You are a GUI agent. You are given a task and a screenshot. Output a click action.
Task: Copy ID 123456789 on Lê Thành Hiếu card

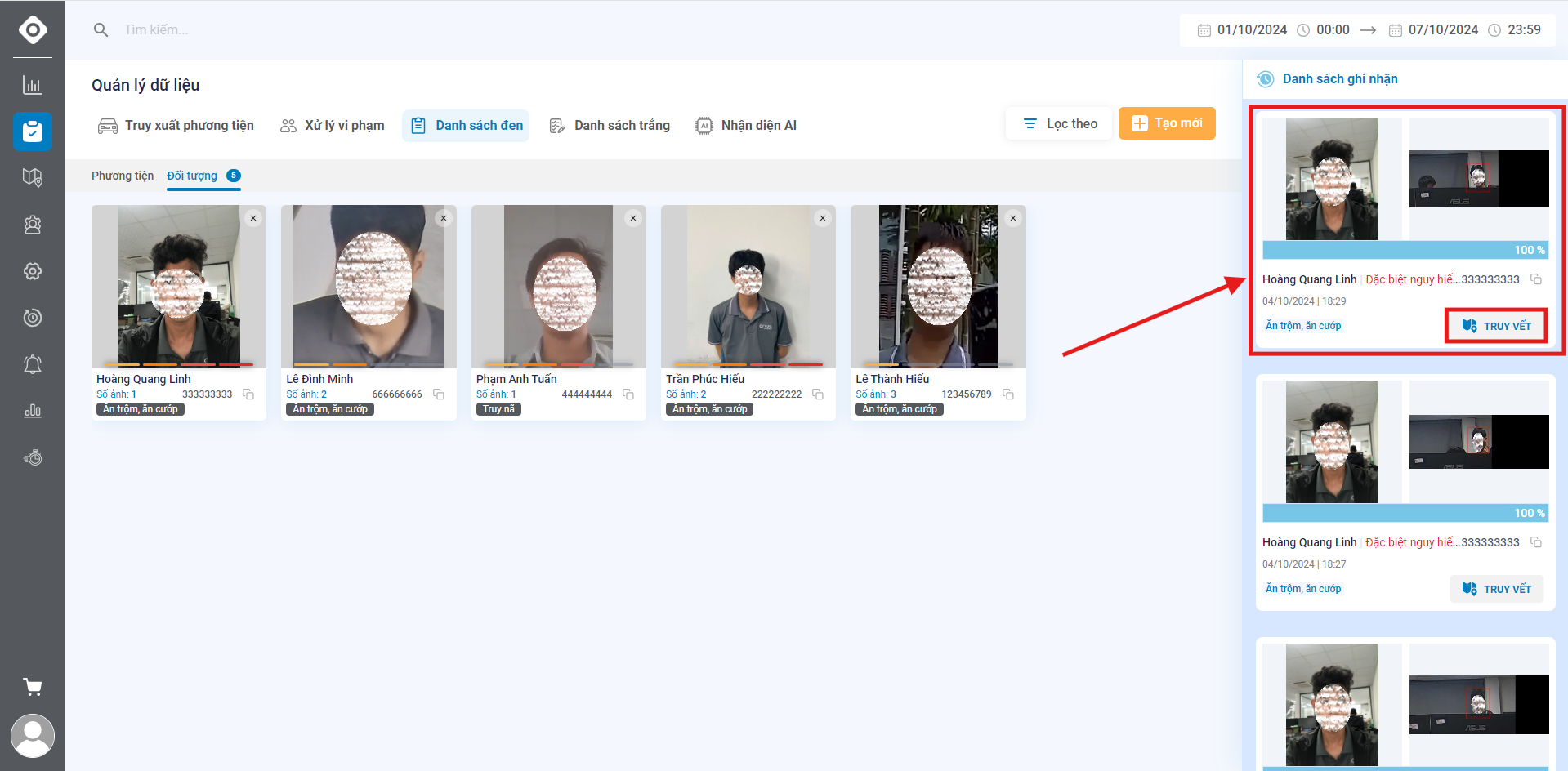tap(1008, 394)
